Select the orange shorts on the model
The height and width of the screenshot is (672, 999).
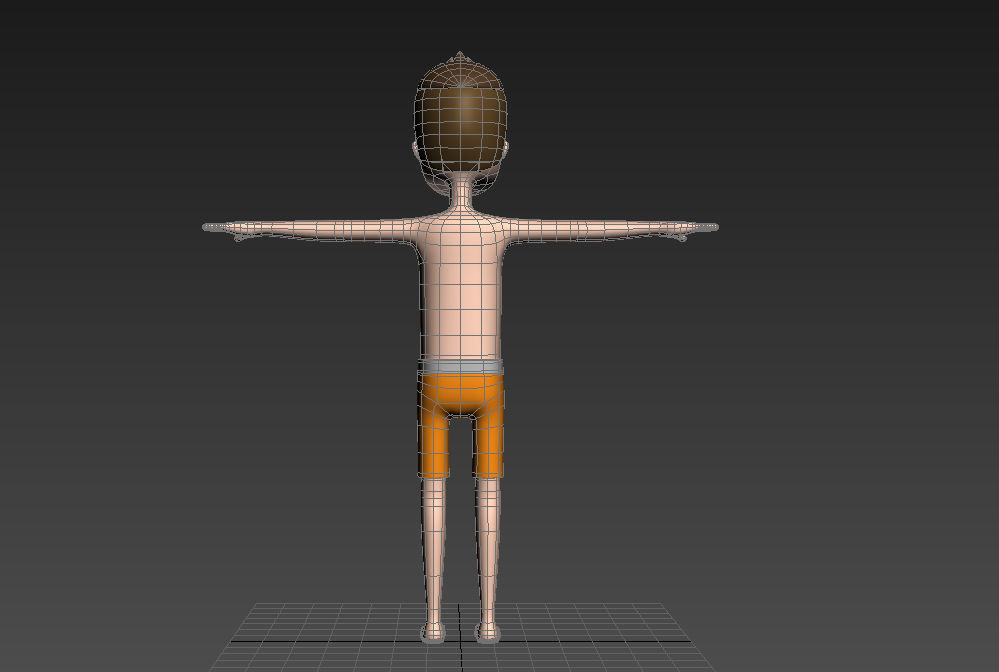[x=461, y=424]
